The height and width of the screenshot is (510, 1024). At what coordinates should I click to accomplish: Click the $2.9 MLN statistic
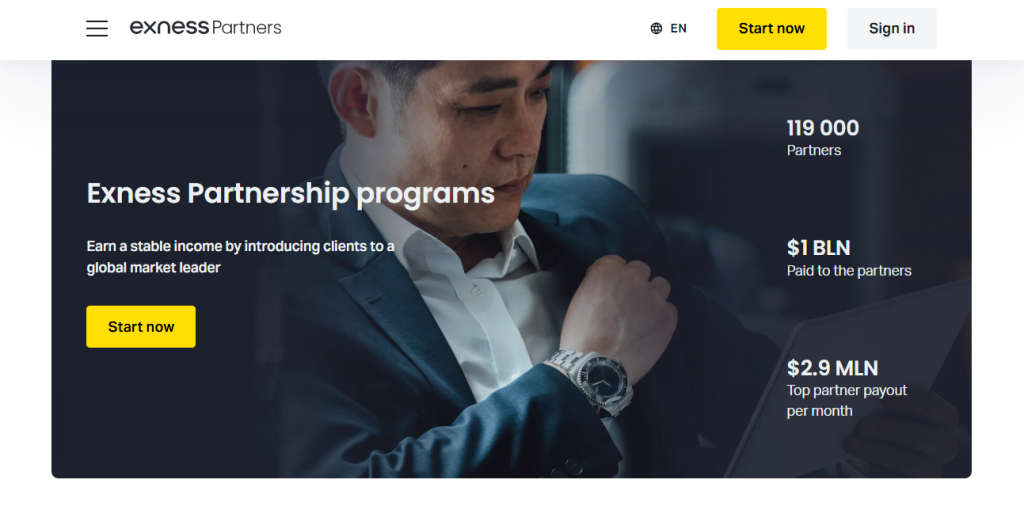point(832,368)
